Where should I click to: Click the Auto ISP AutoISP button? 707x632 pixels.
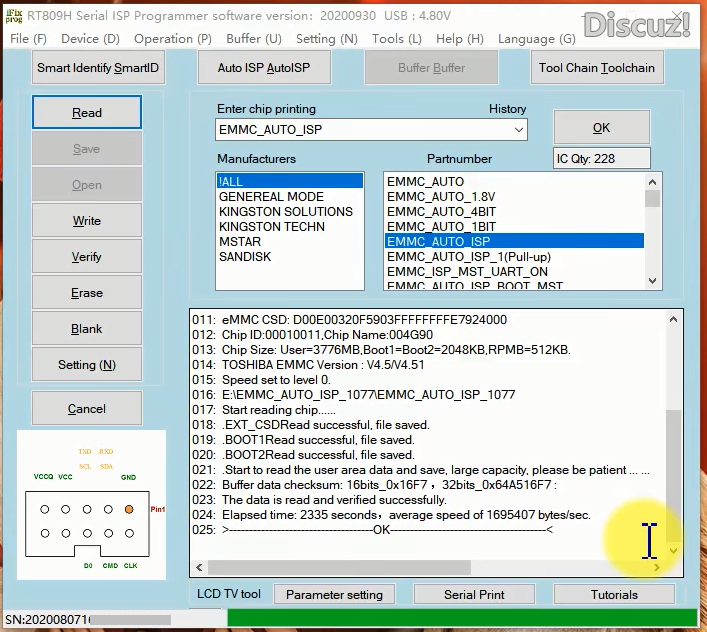[x=264, y=68]
